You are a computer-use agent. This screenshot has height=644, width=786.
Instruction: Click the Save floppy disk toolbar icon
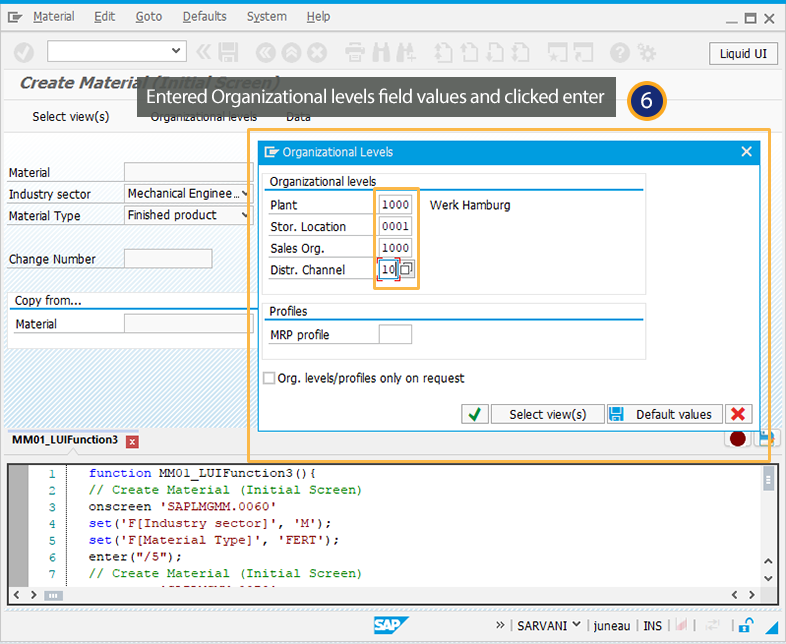(228, 52)
